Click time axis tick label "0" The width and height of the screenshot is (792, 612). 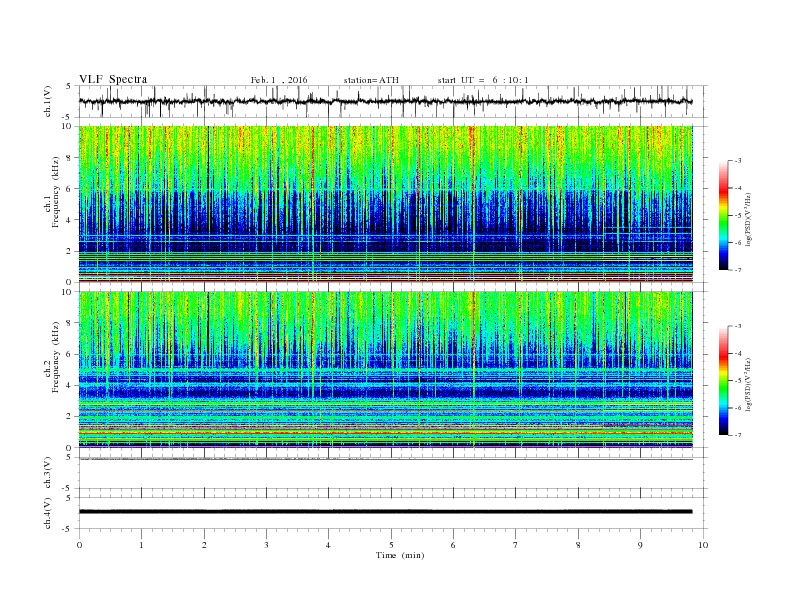click(79, 545)
